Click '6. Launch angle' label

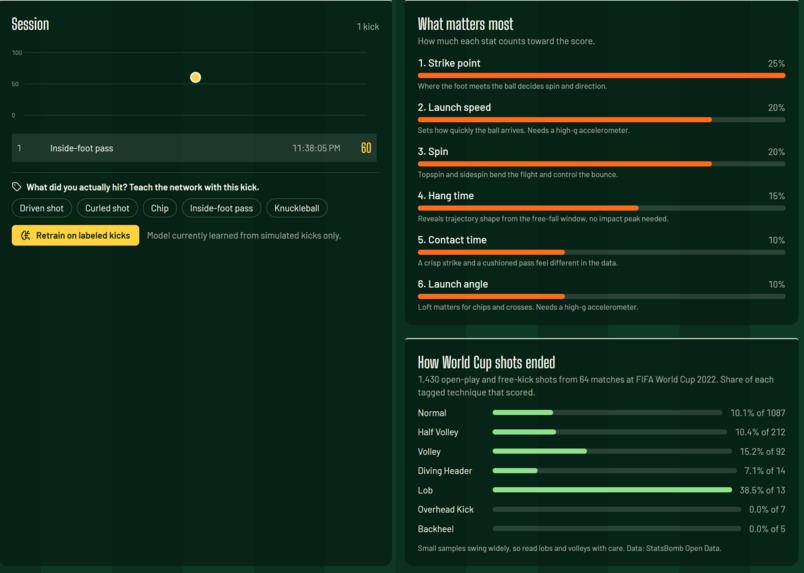pyautogui.click(x=453, y=284)
